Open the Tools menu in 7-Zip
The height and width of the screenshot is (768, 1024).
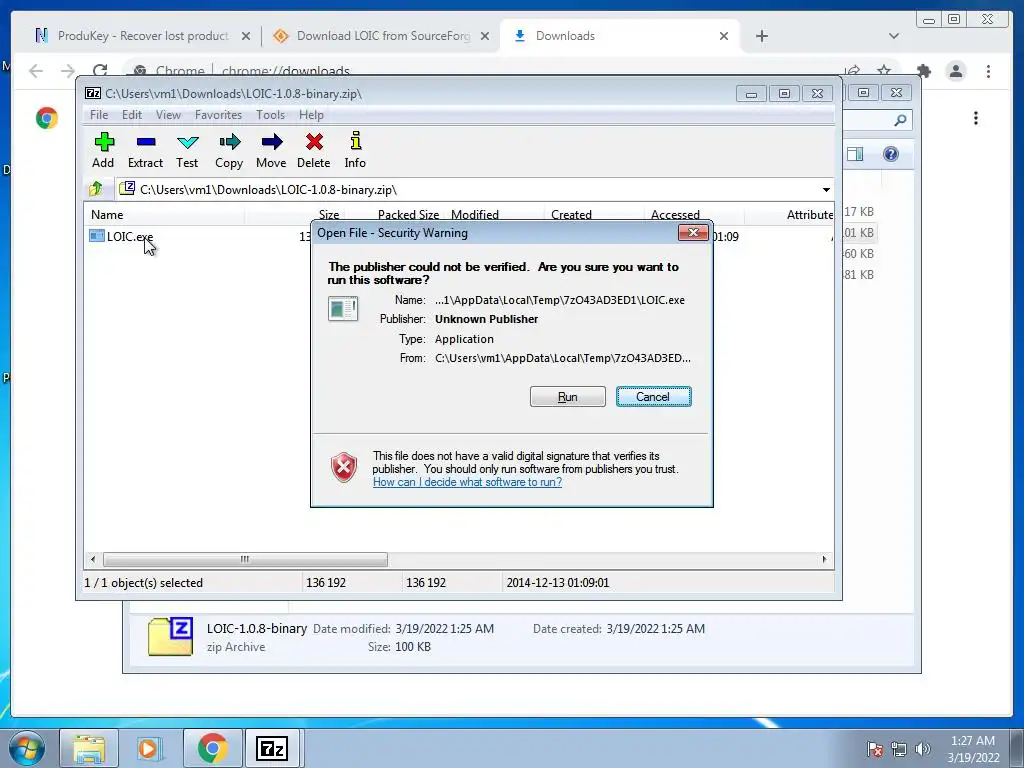(270, 115)
